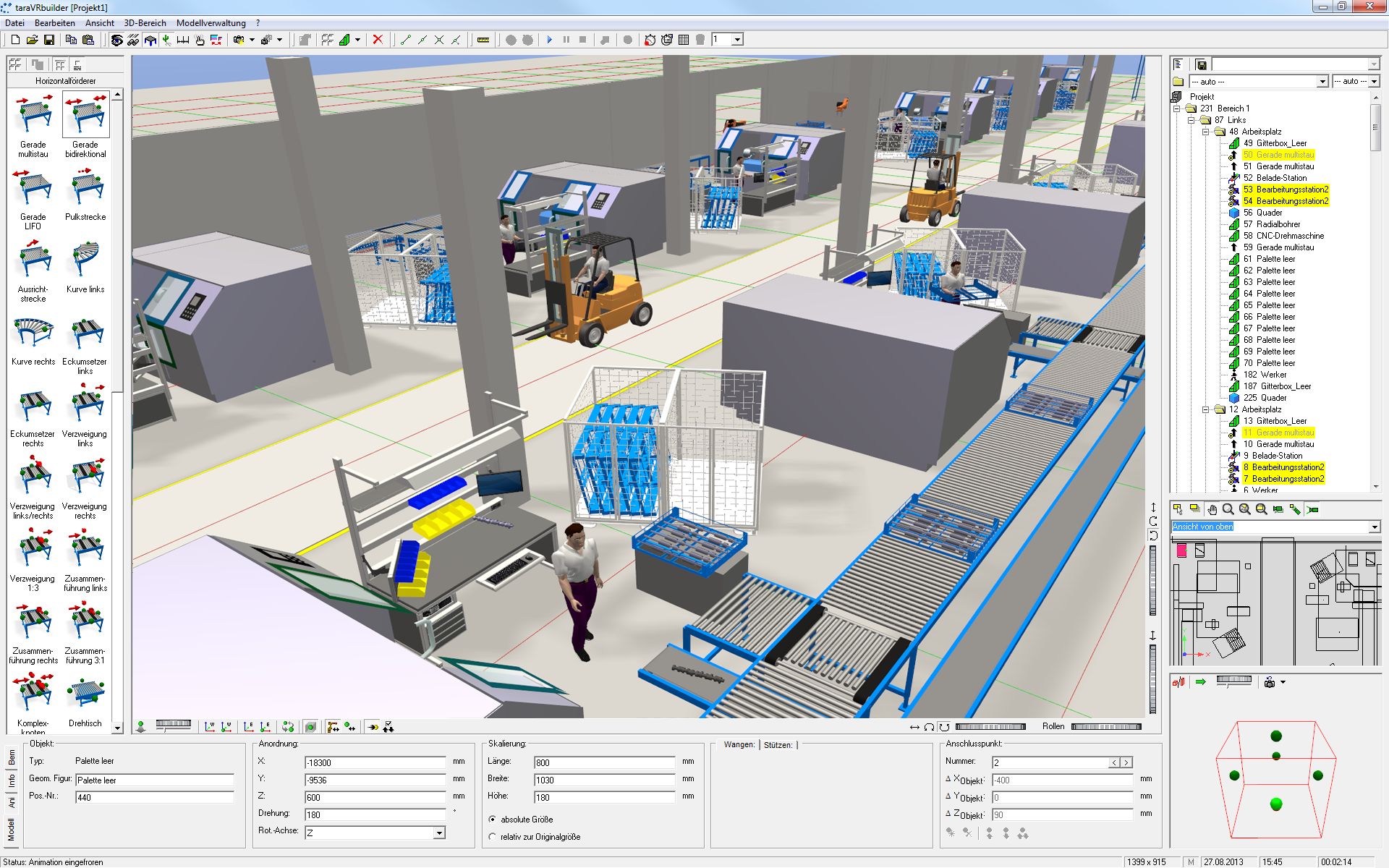The image size is (1389, 868).
Task: Click the Save project toolbar icon
Action: 49,40
